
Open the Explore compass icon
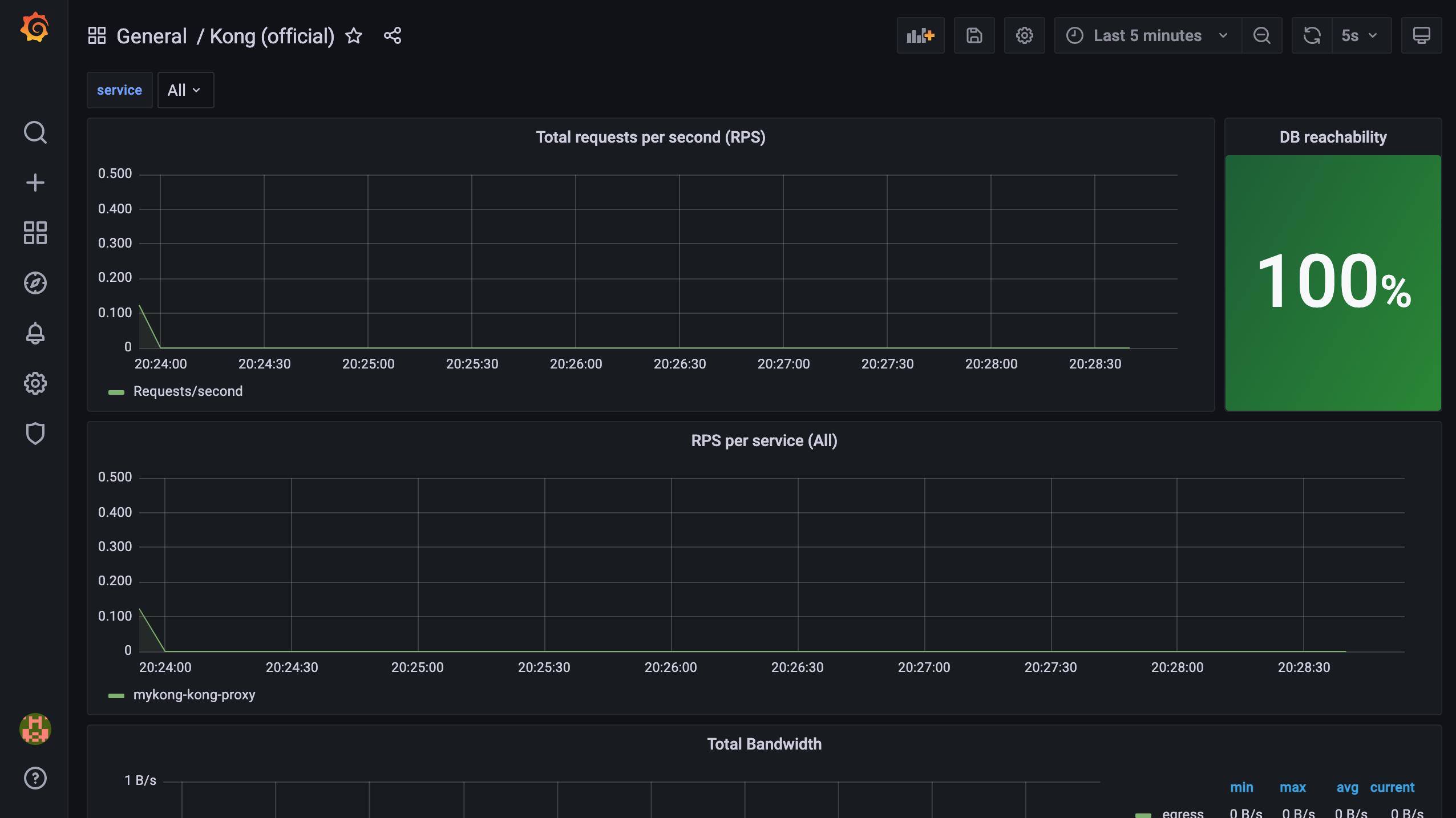pyautogui.click(x=35, y=283)
